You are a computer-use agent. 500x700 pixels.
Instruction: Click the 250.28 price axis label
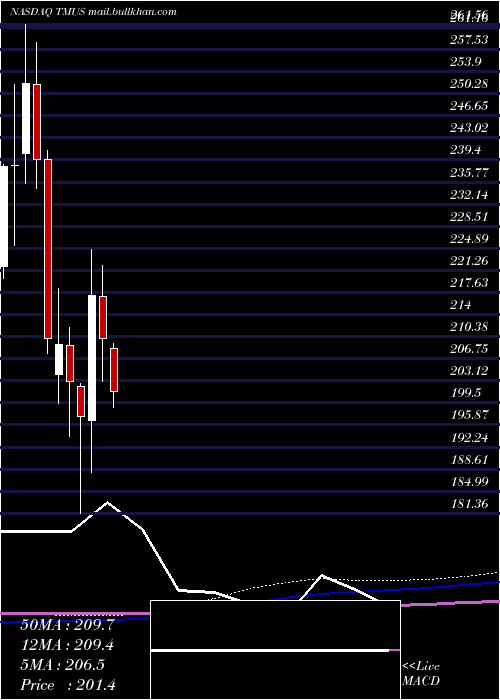pyautogui.click(x=469, y=84)
